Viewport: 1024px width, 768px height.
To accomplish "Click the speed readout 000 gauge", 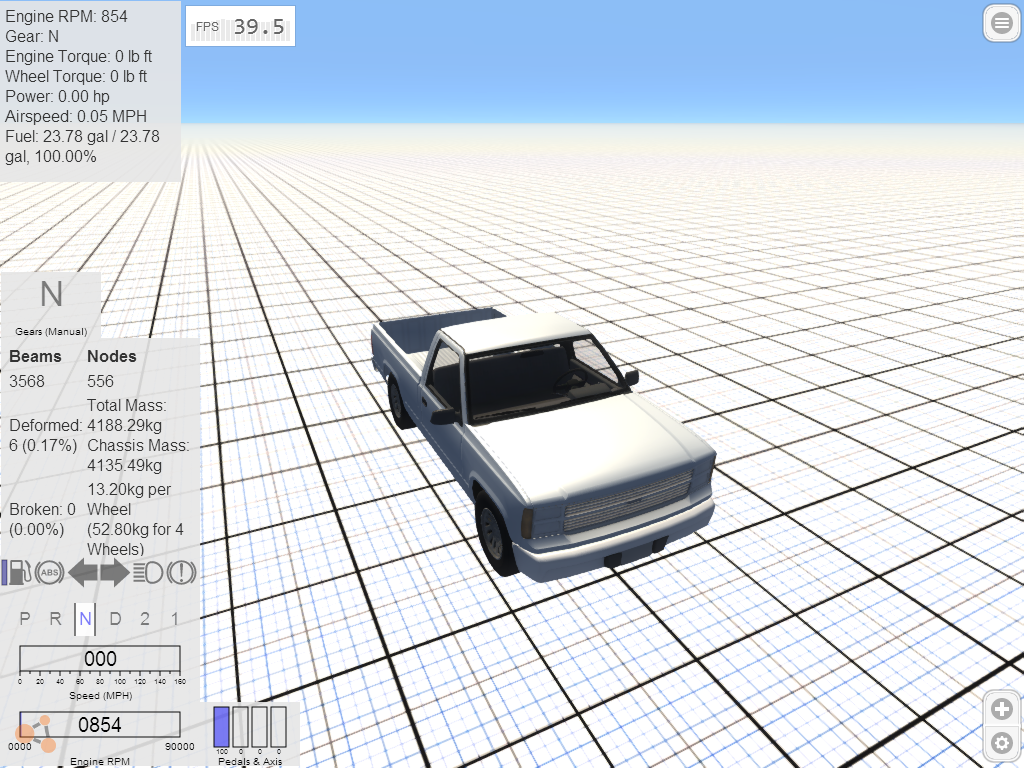I will click(x=100, y=659).
